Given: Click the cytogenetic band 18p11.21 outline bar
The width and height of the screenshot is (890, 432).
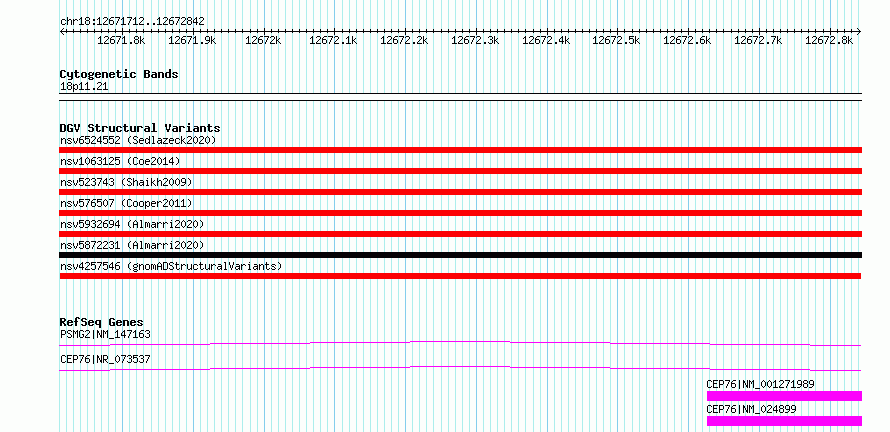Looking at the screenshot, I should click(x=461, y=97).
